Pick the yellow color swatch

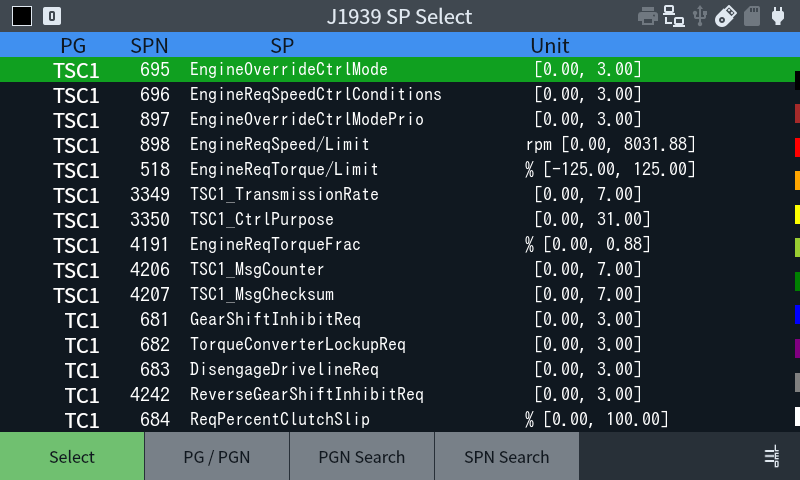pyautogui.click(x=796, y=214)
